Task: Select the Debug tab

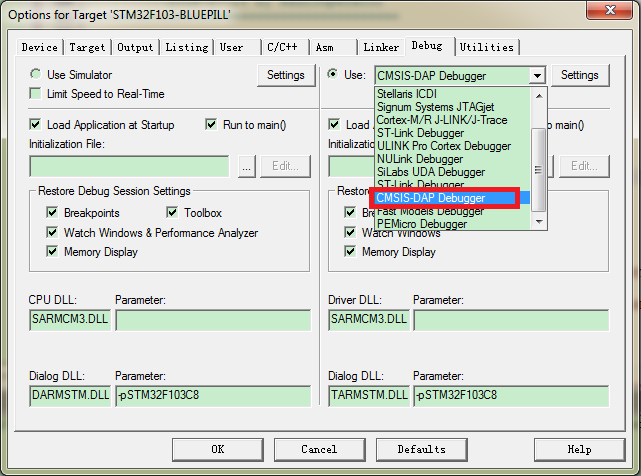Action: click(429, 46)
